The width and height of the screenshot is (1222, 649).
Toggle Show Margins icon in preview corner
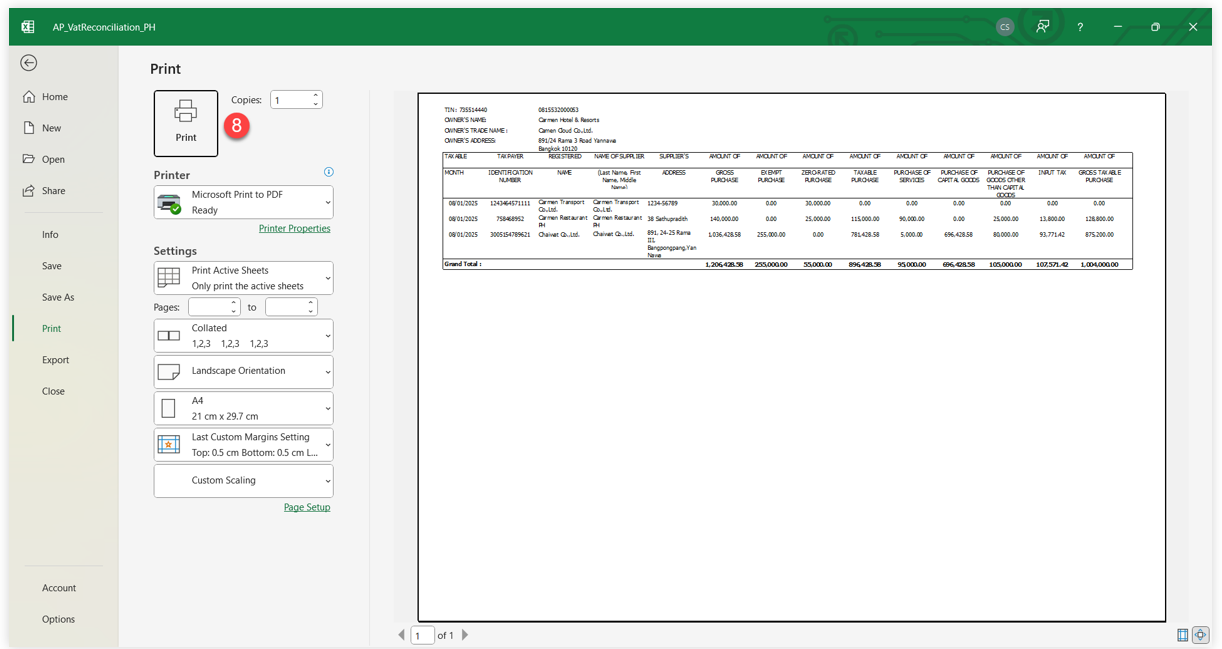point(1183,635)
